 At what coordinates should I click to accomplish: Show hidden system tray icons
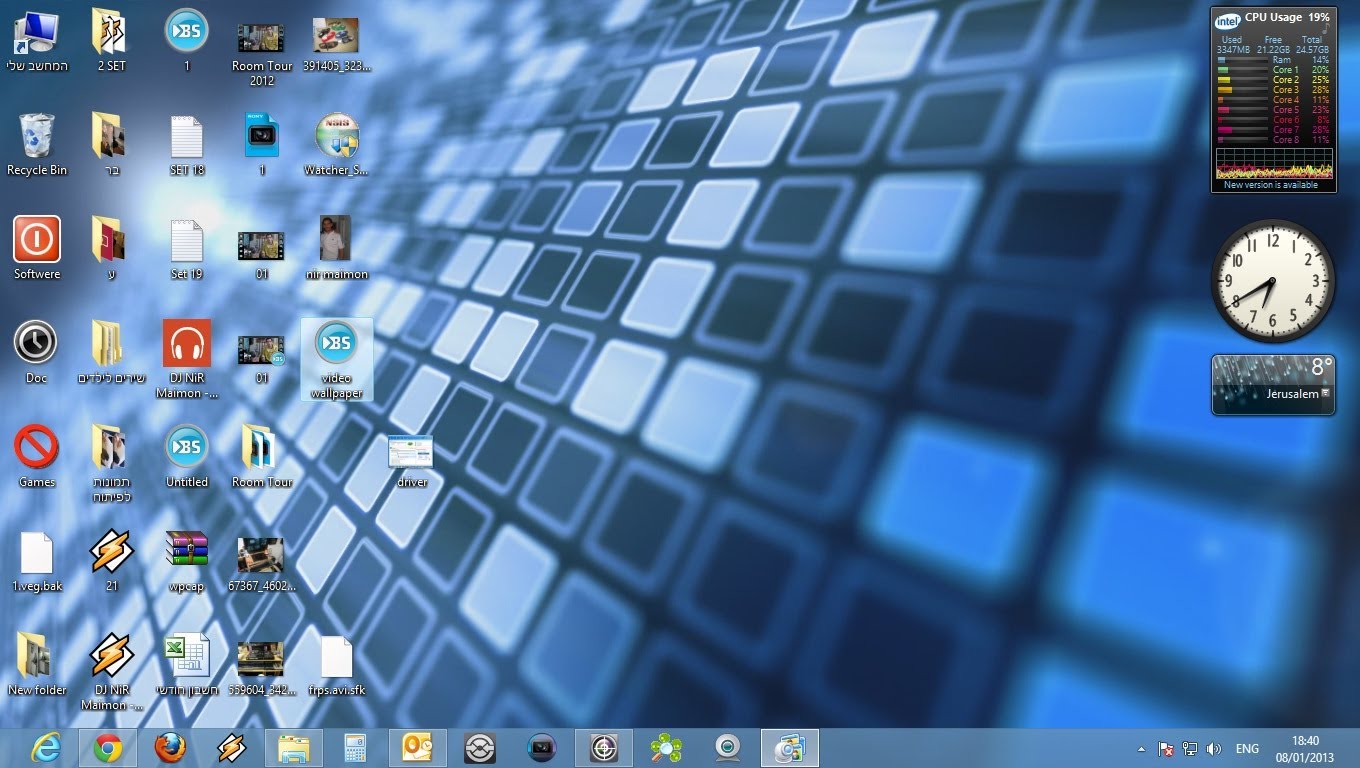point(1141,749)
